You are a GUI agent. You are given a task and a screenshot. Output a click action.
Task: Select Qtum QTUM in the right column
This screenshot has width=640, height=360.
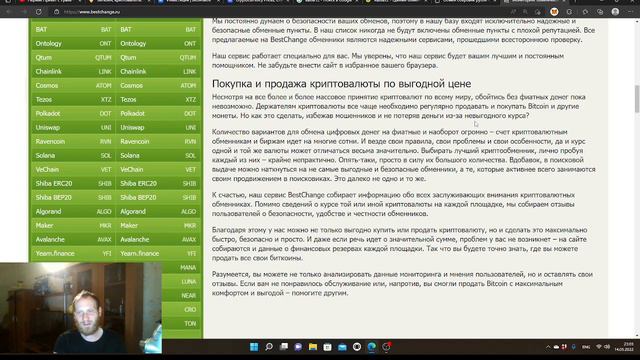(158, 58)
